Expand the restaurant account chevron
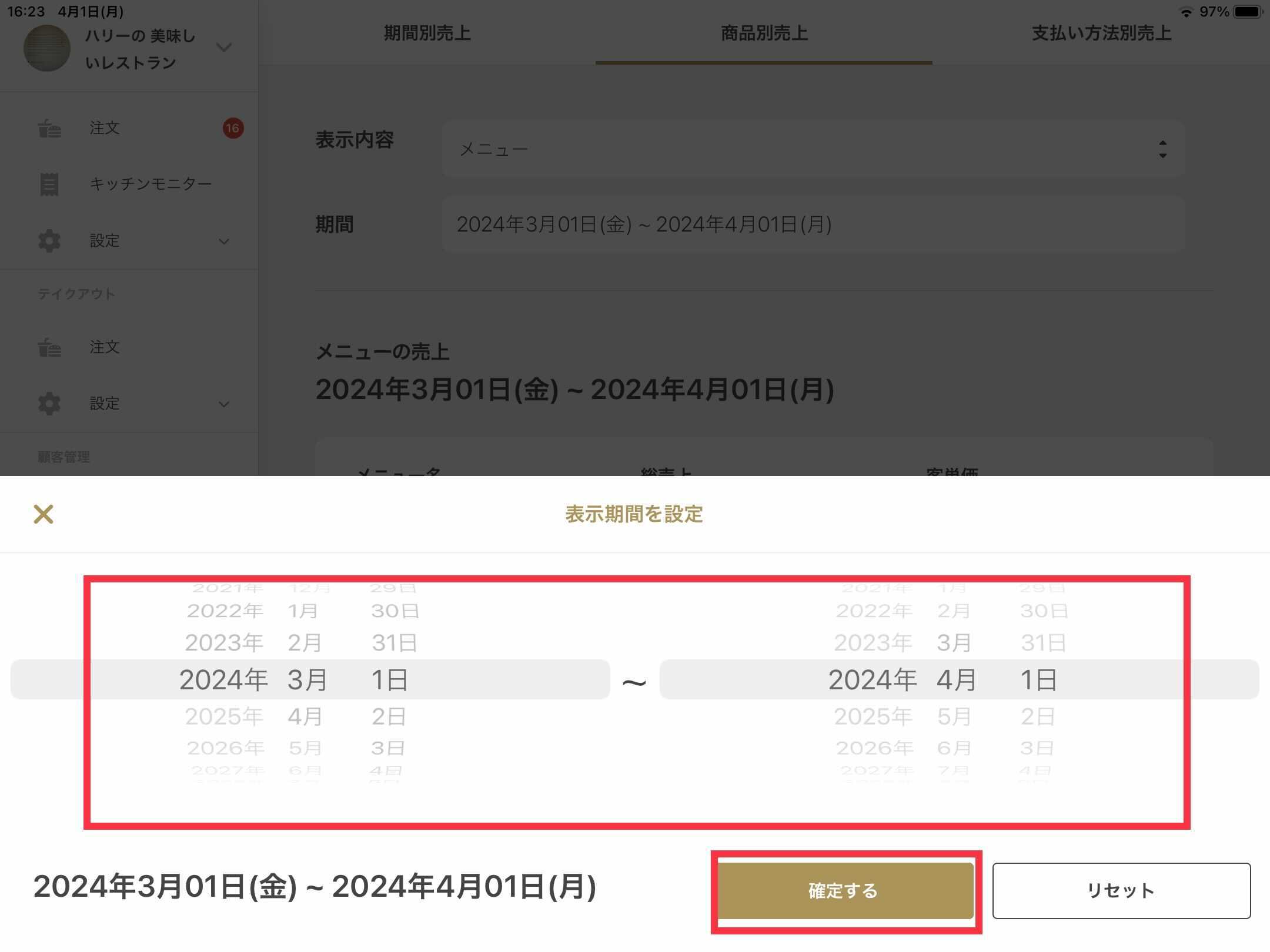This screenshot has height=952, width=1270. [224, 47]
